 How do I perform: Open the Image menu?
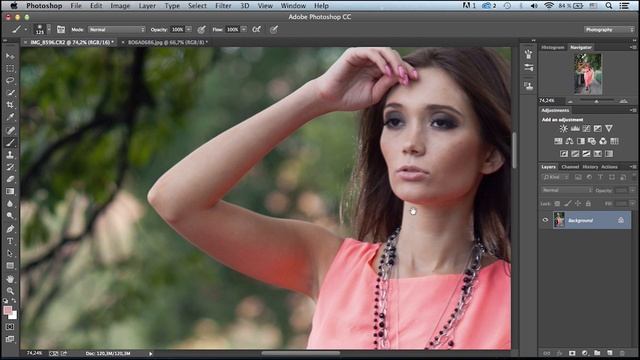click(120, 6)
